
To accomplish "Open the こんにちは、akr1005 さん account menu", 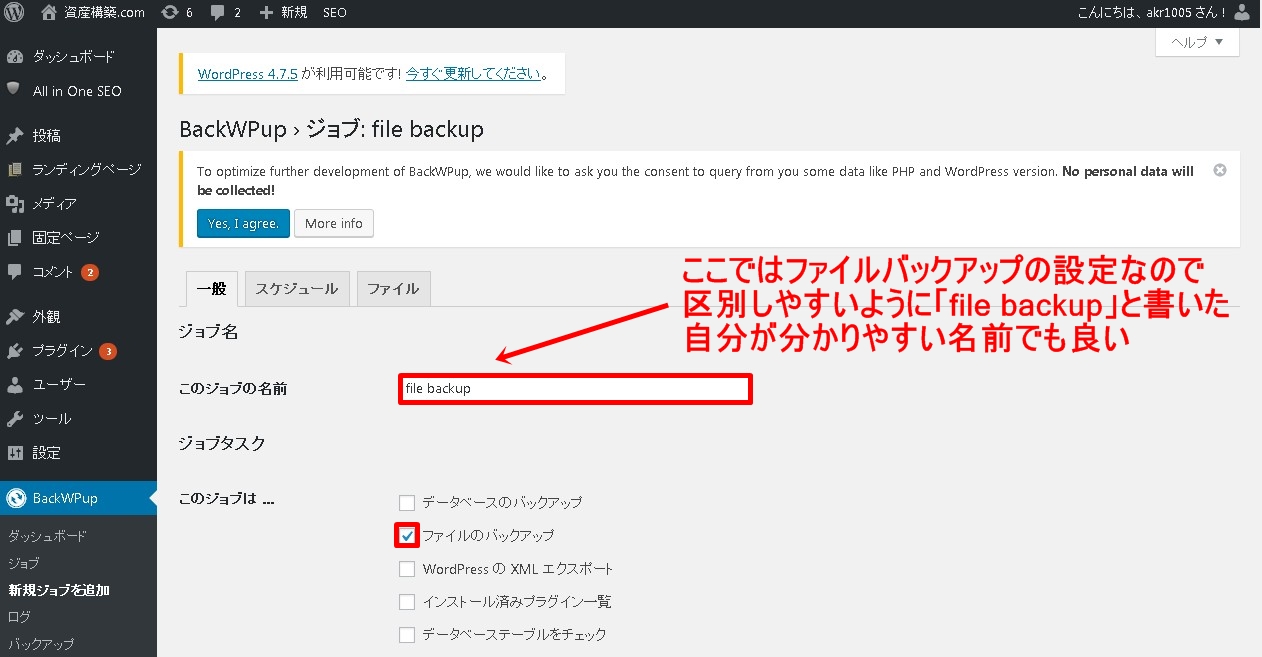I will point(1164,13).
